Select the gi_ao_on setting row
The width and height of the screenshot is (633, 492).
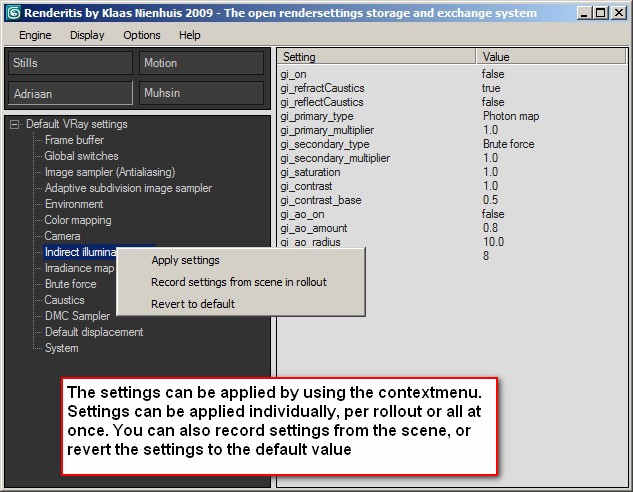452,214
